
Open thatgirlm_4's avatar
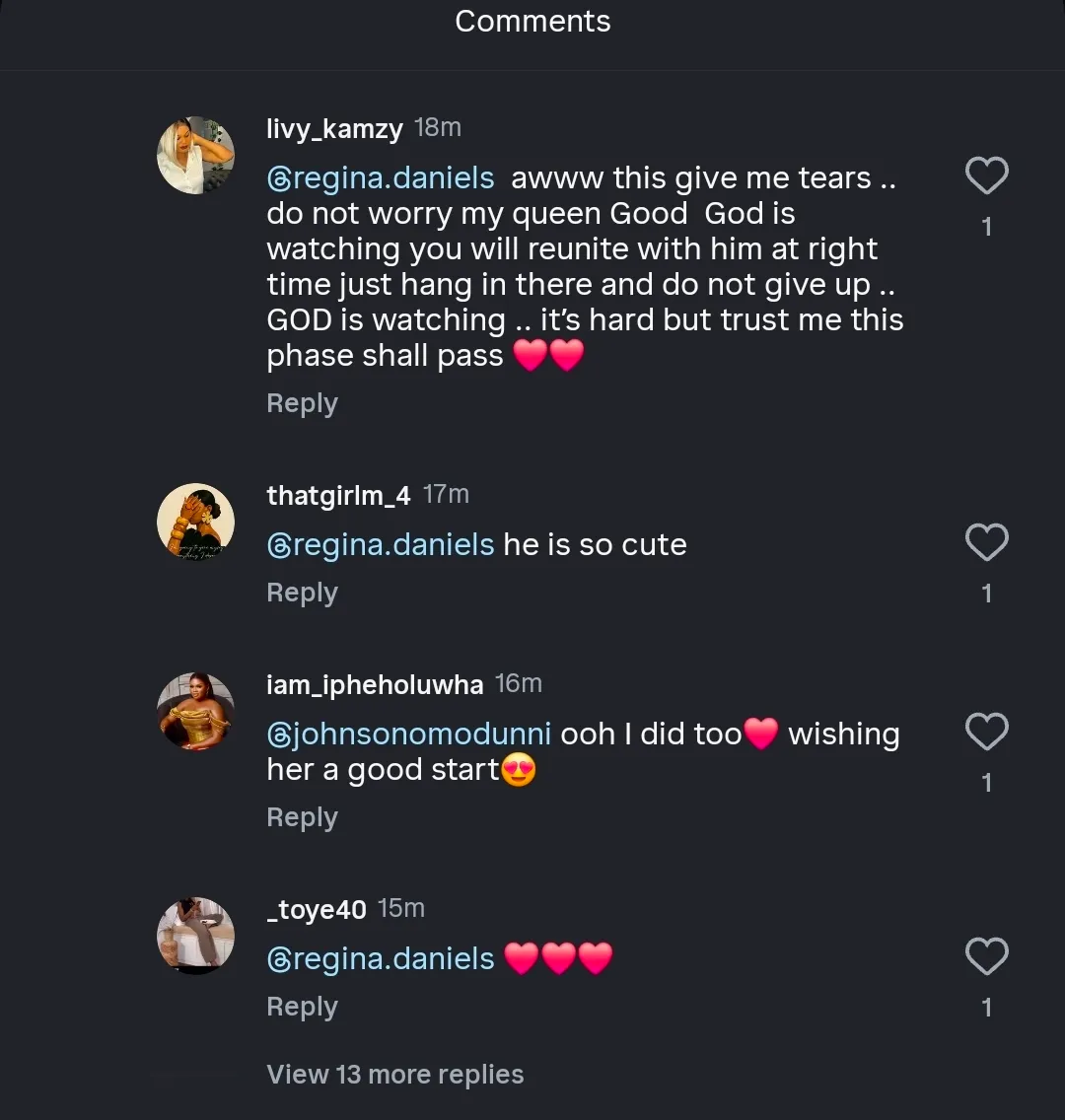click(x=196, y=523)
